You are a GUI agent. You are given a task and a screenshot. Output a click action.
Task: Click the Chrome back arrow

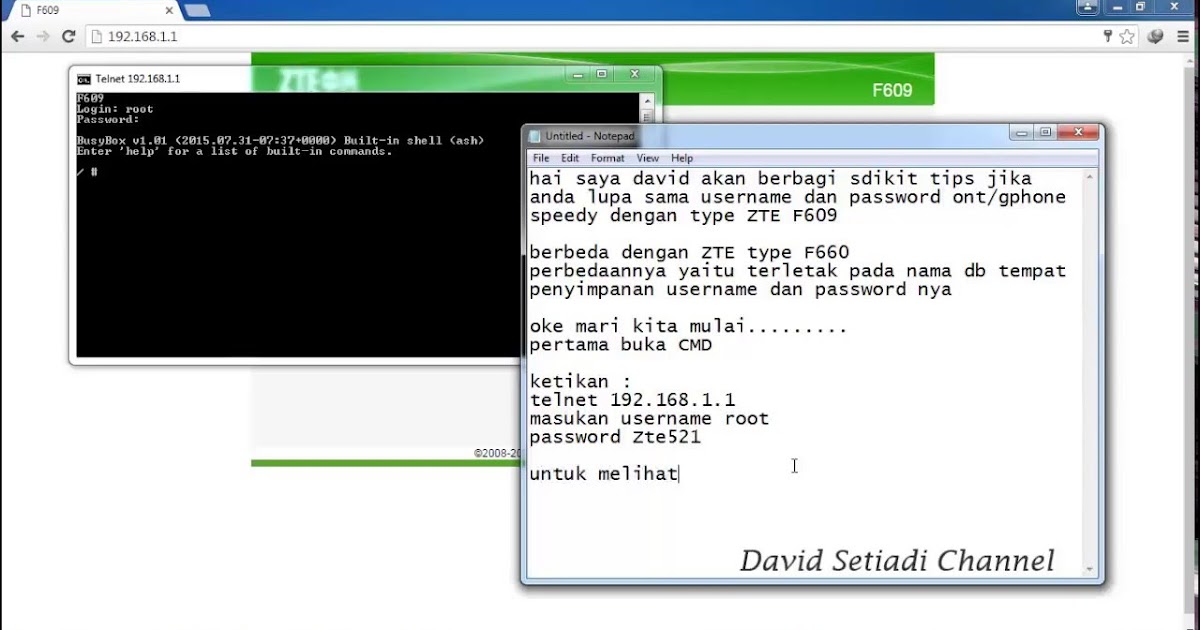point(17,36)
